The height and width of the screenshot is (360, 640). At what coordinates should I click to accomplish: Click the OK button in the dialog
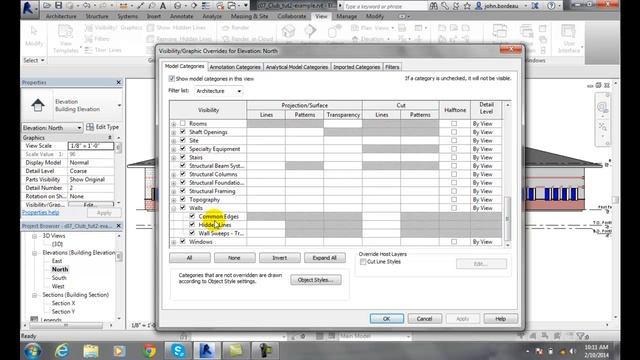point(387,319)
